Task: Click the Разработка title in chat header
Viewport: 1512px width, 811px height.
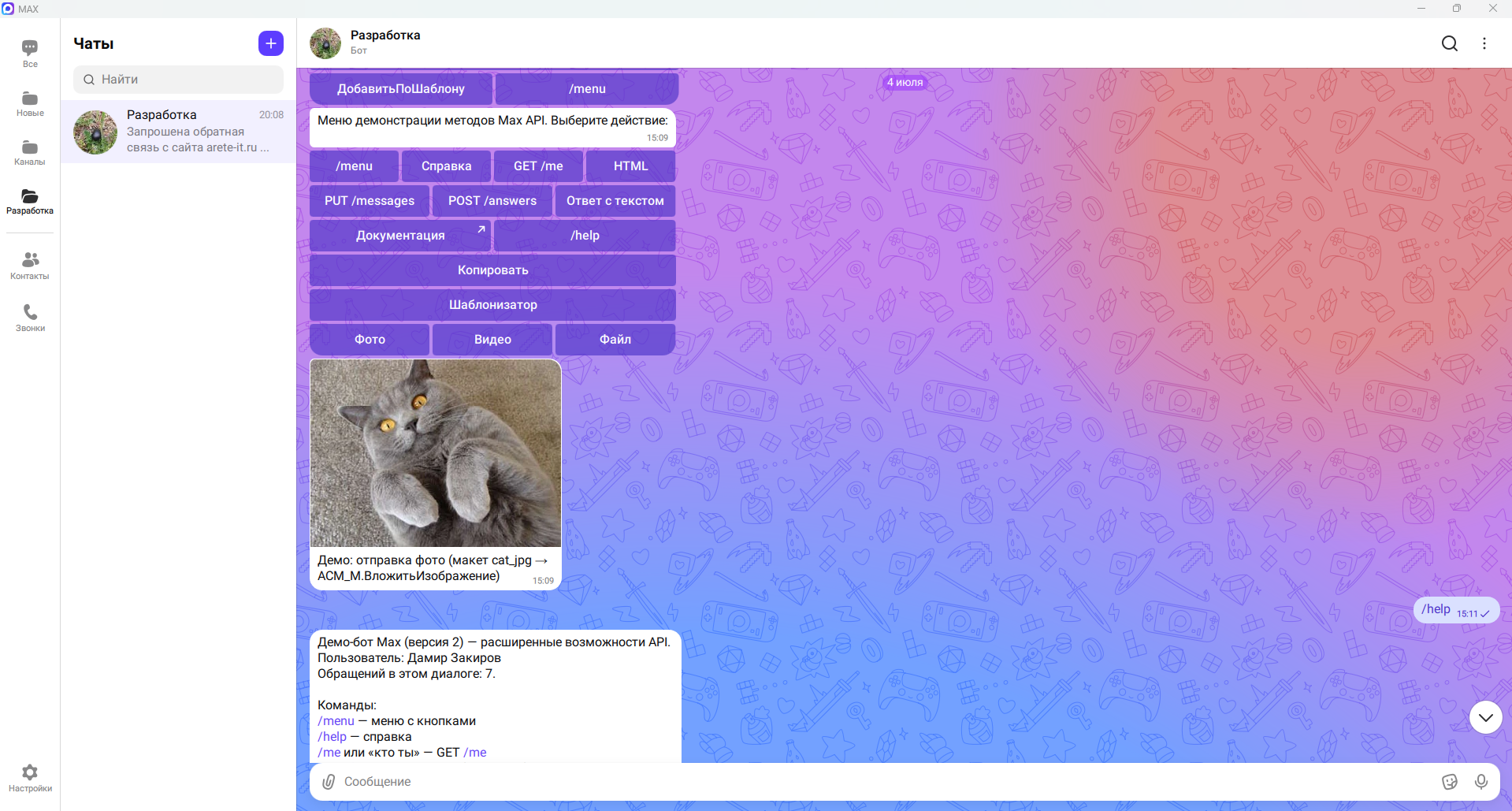Action: pos(385,35)
